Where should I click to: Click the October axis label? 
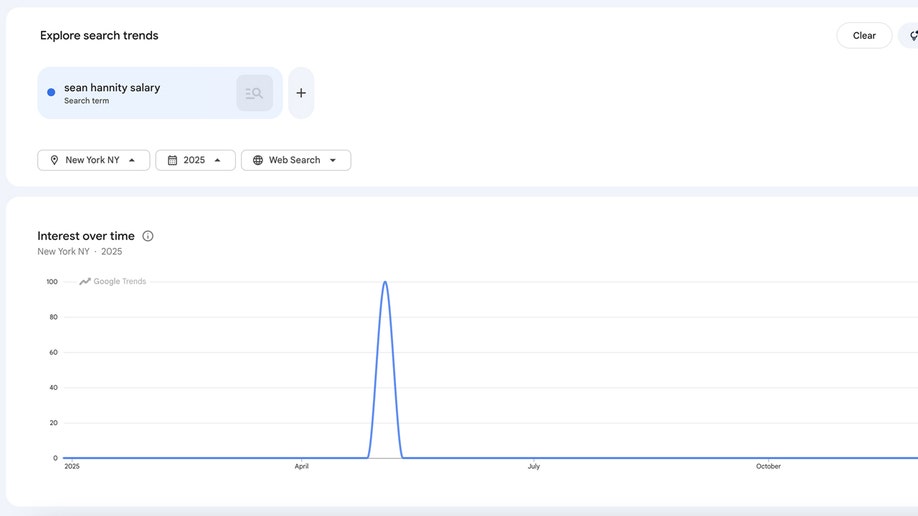click(x=768, y=466)
